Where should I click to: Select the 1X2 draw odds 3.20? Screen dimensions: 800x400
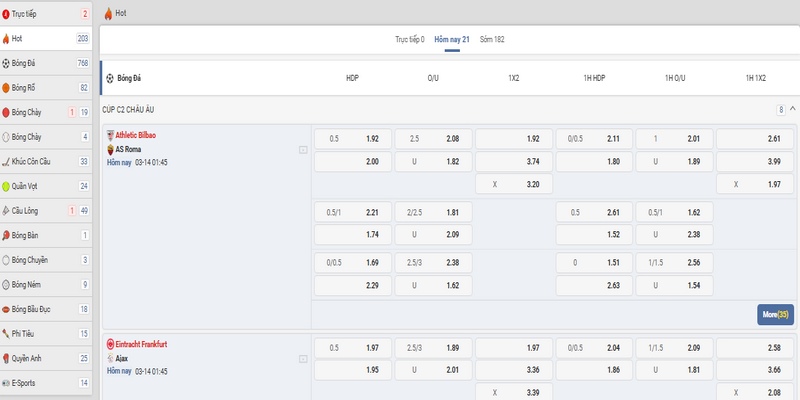click(513, 185)
